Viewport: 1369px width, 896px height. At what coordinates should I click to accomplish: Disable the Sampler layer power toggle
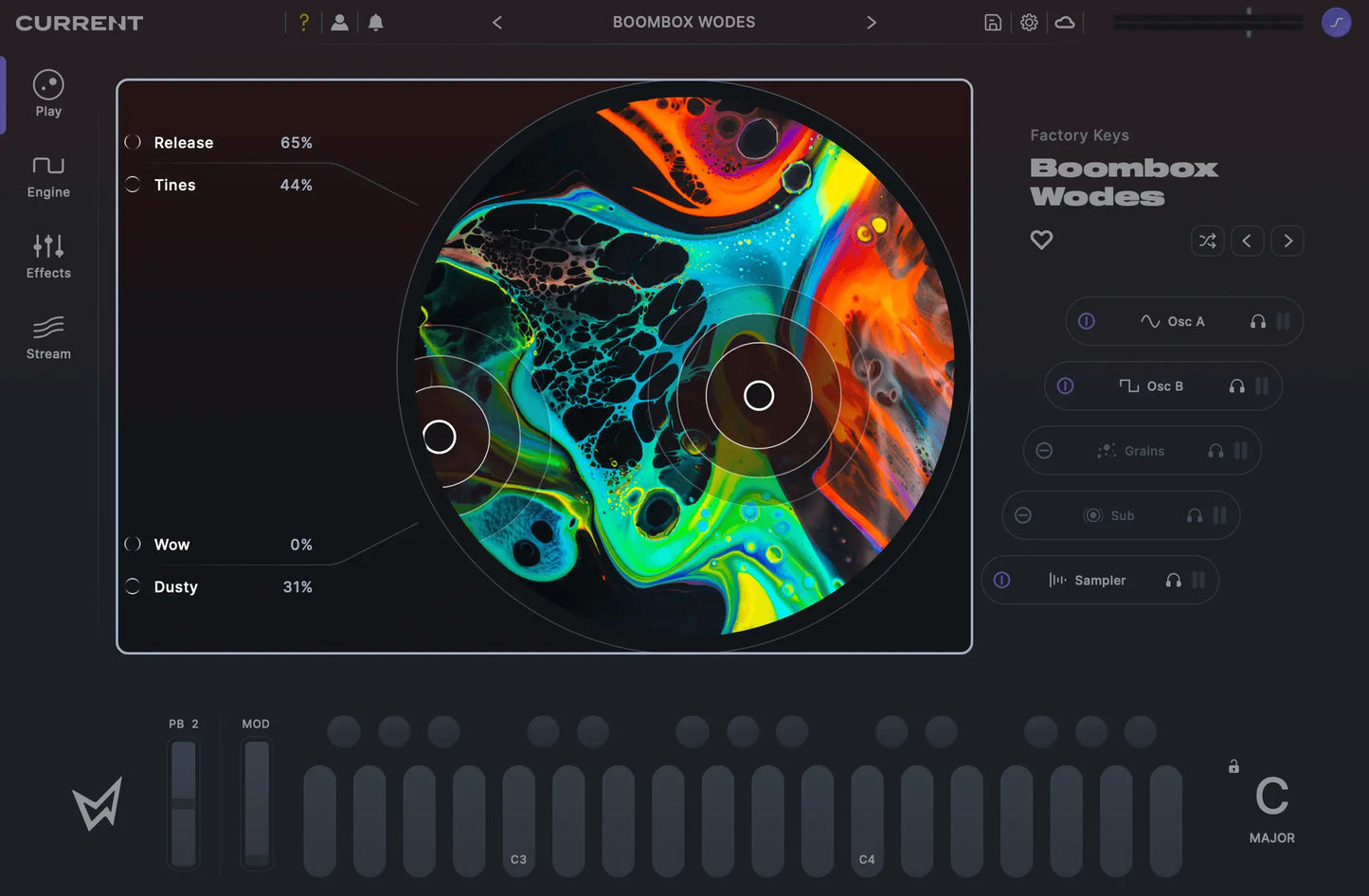tap(1002, 581)
